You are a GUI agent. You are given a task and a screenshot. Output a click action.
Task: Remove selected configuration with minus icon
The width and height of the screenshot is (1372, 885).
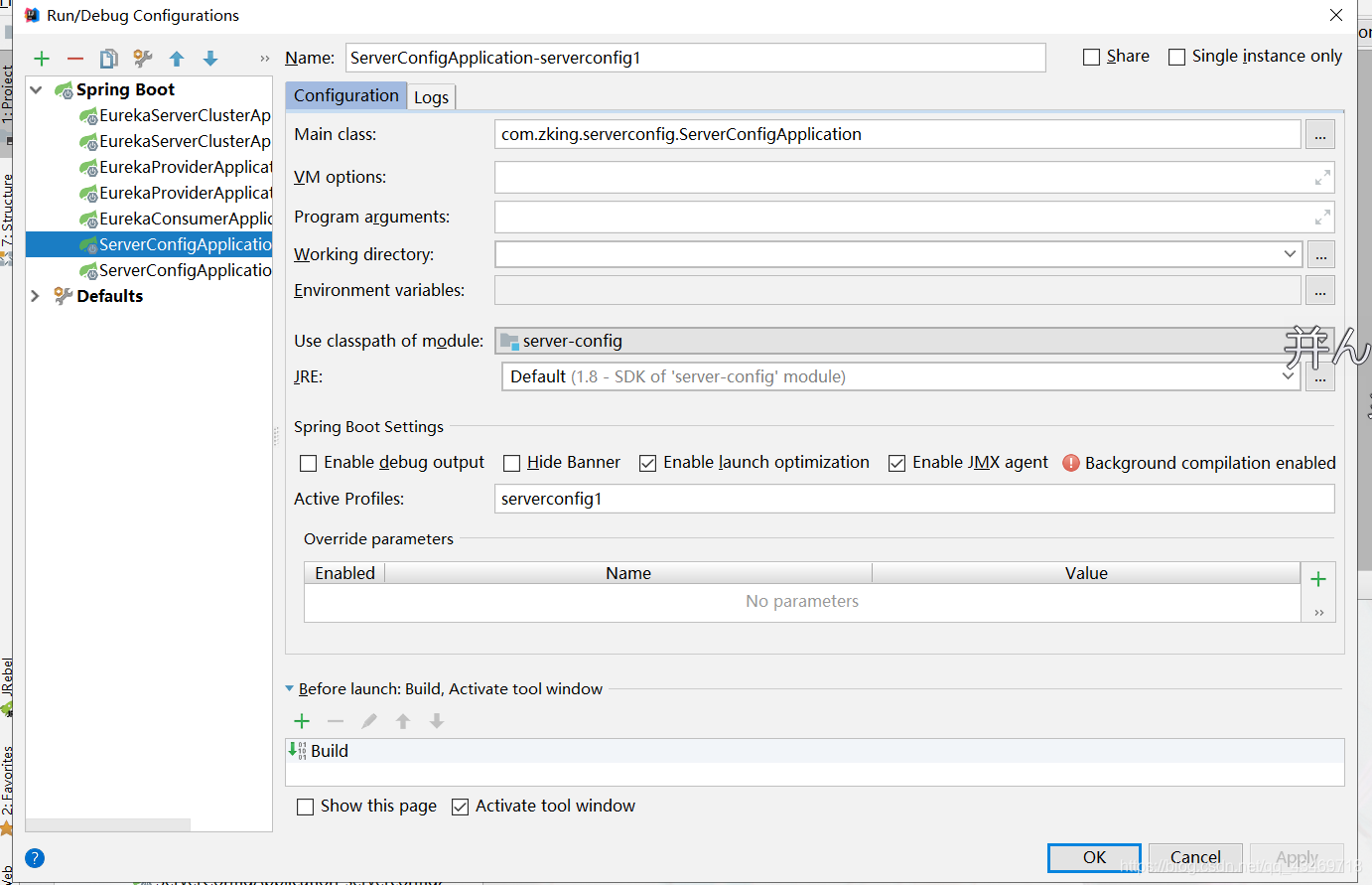click(x=75, y=59)
